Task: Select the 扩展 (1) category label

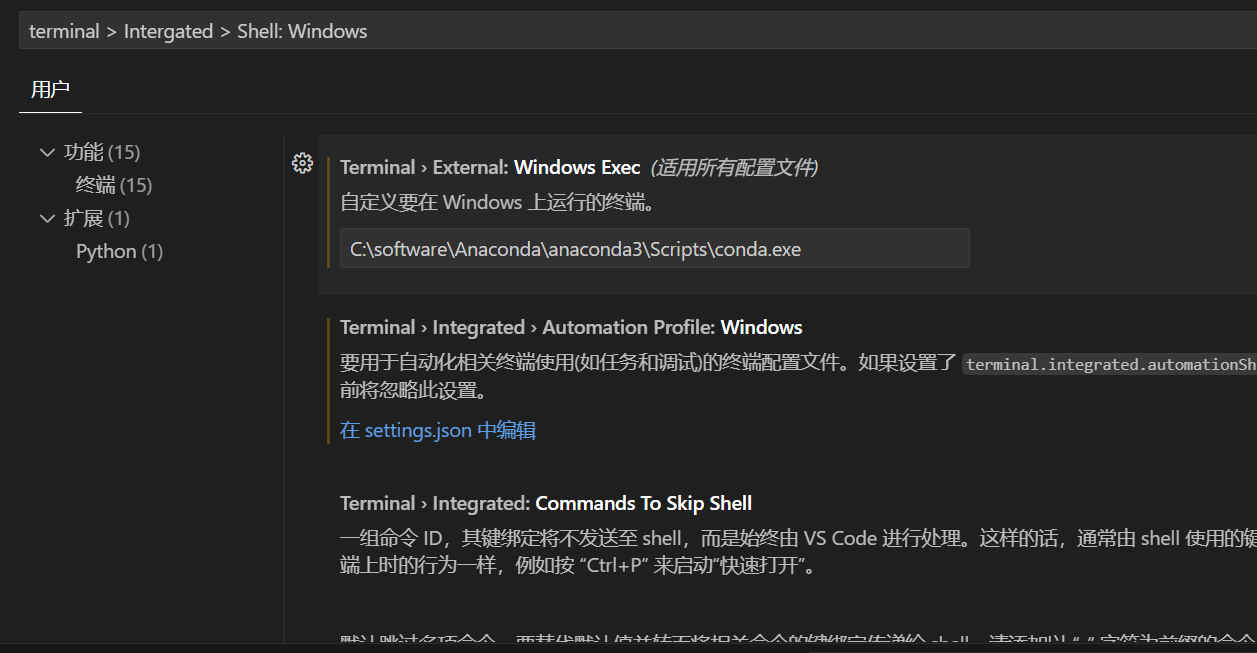Action: [x=97, y=218]
